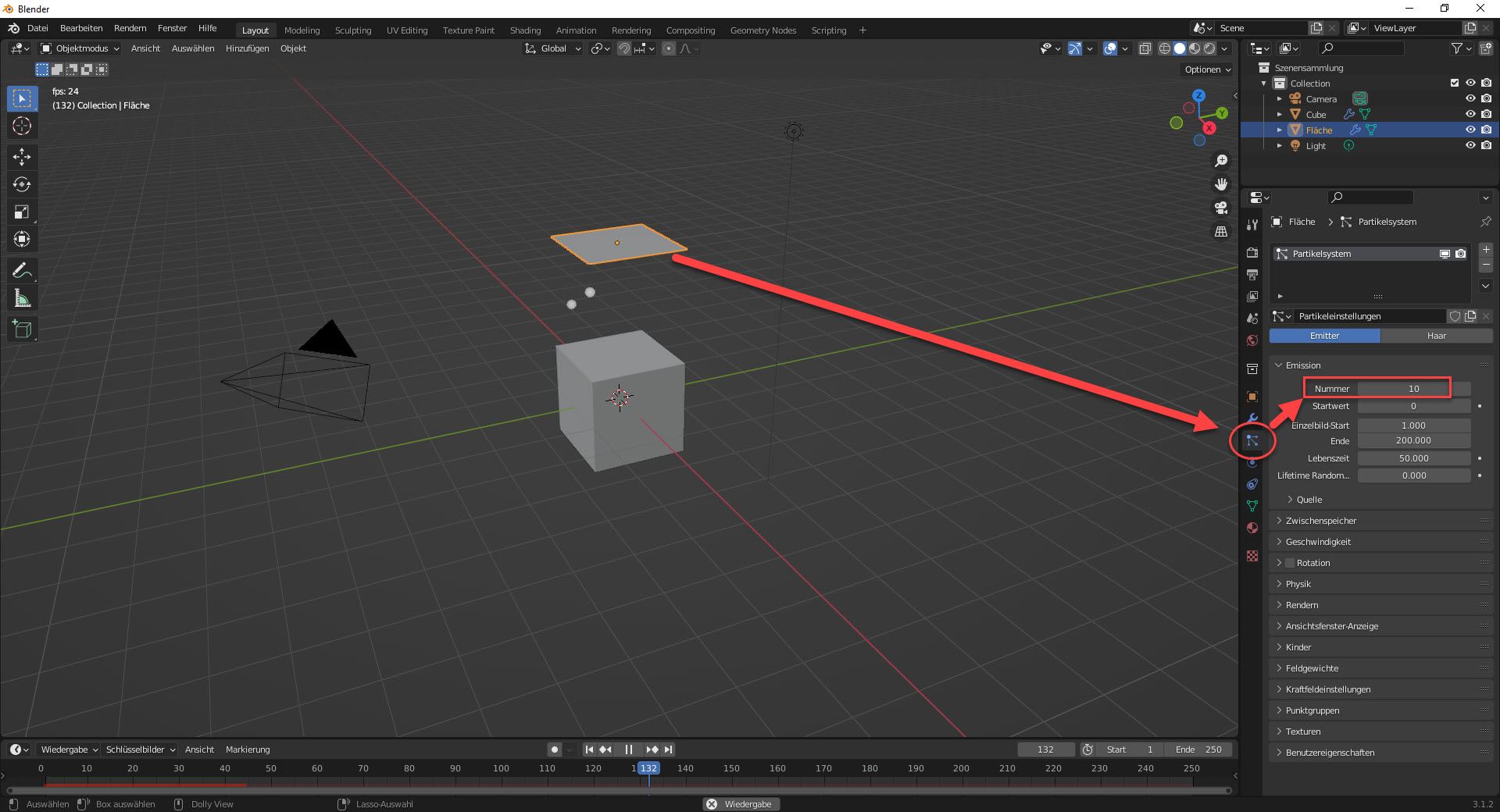The width and height of the screenshot is (1500, 812).
Task: Toggle Fläche eye visibility in outliner
Action: coord(1470,130)
